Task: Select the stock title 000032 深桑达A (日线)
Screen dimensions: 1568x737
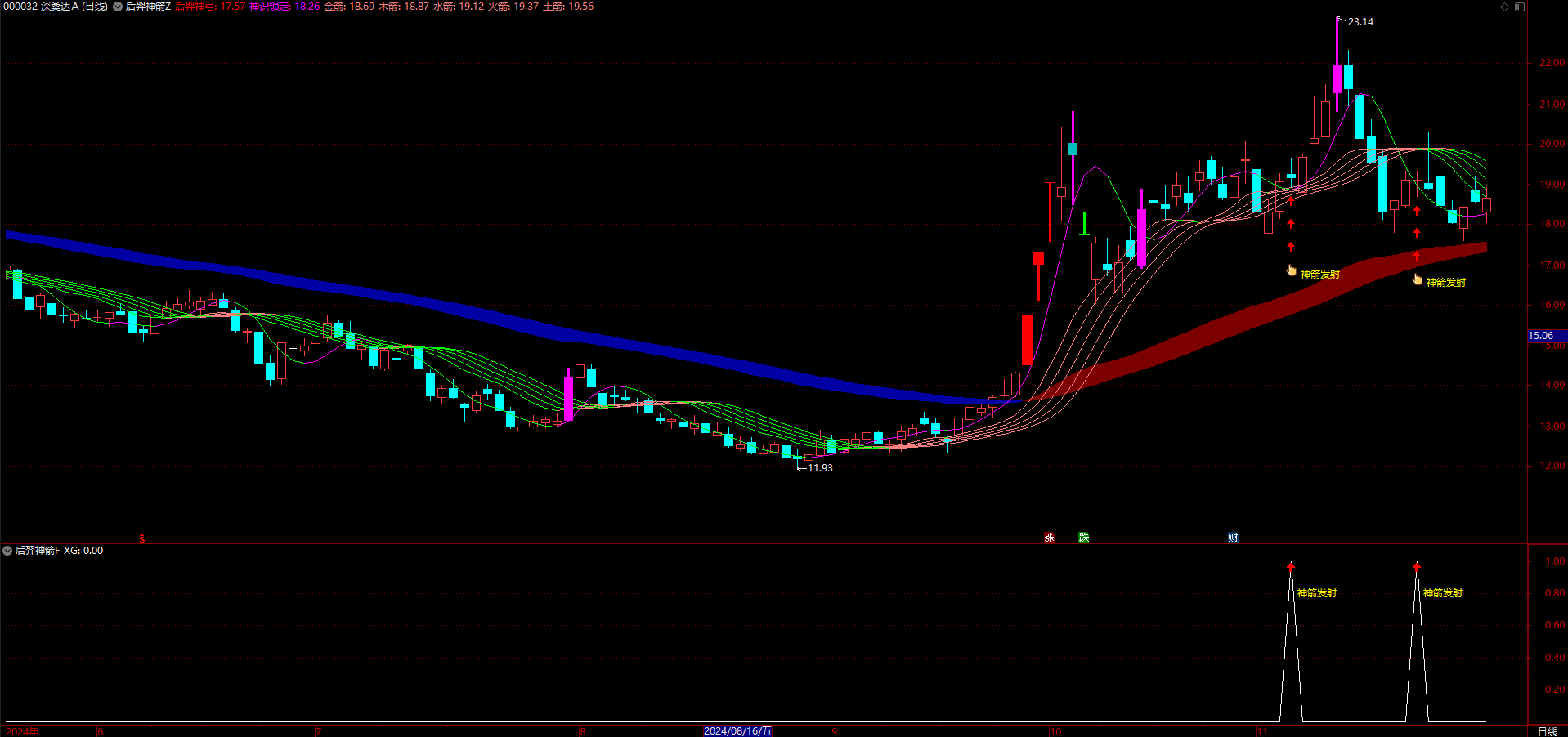Action: (56, 7)
